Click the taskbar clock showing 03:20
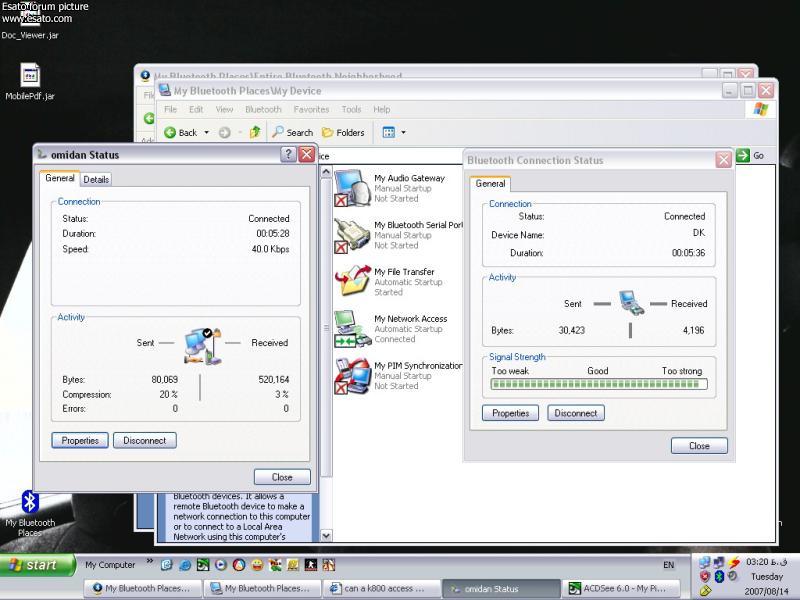The height and width of the screenshot is (600, 800). (x=766, y=562)
